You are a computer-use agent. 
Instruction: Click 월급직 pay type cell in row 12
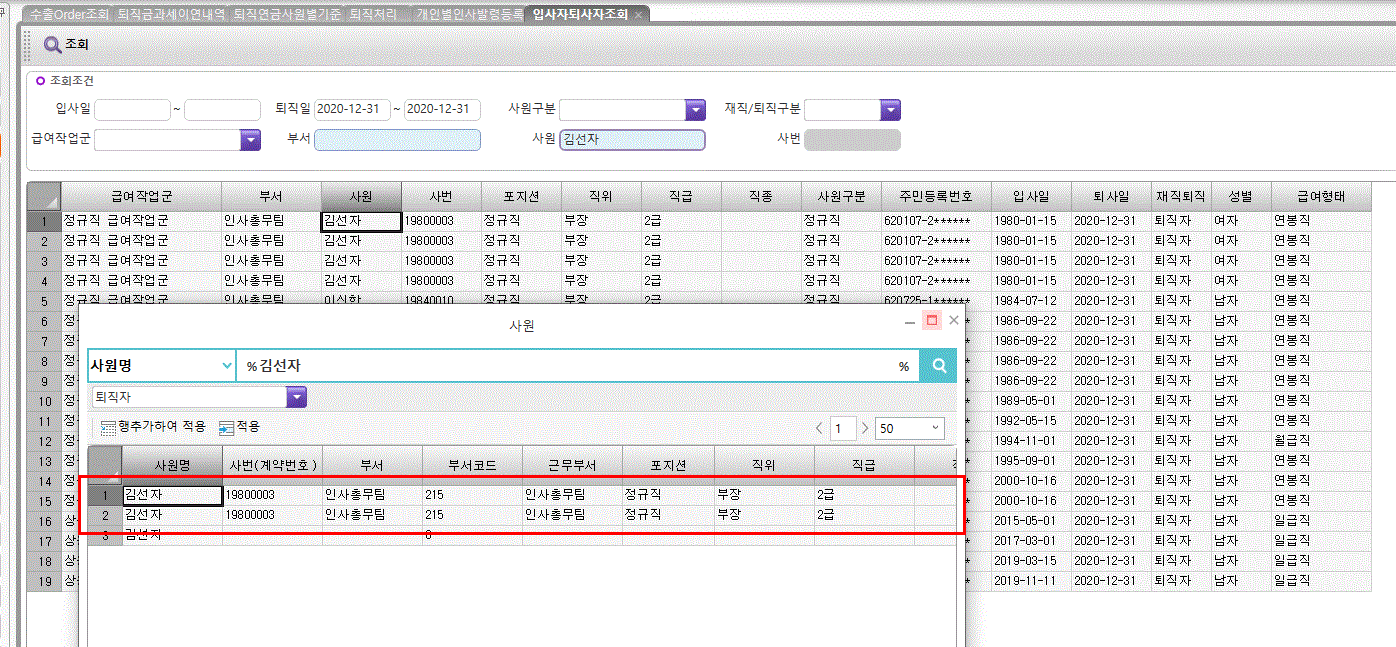coord(1320,441)
